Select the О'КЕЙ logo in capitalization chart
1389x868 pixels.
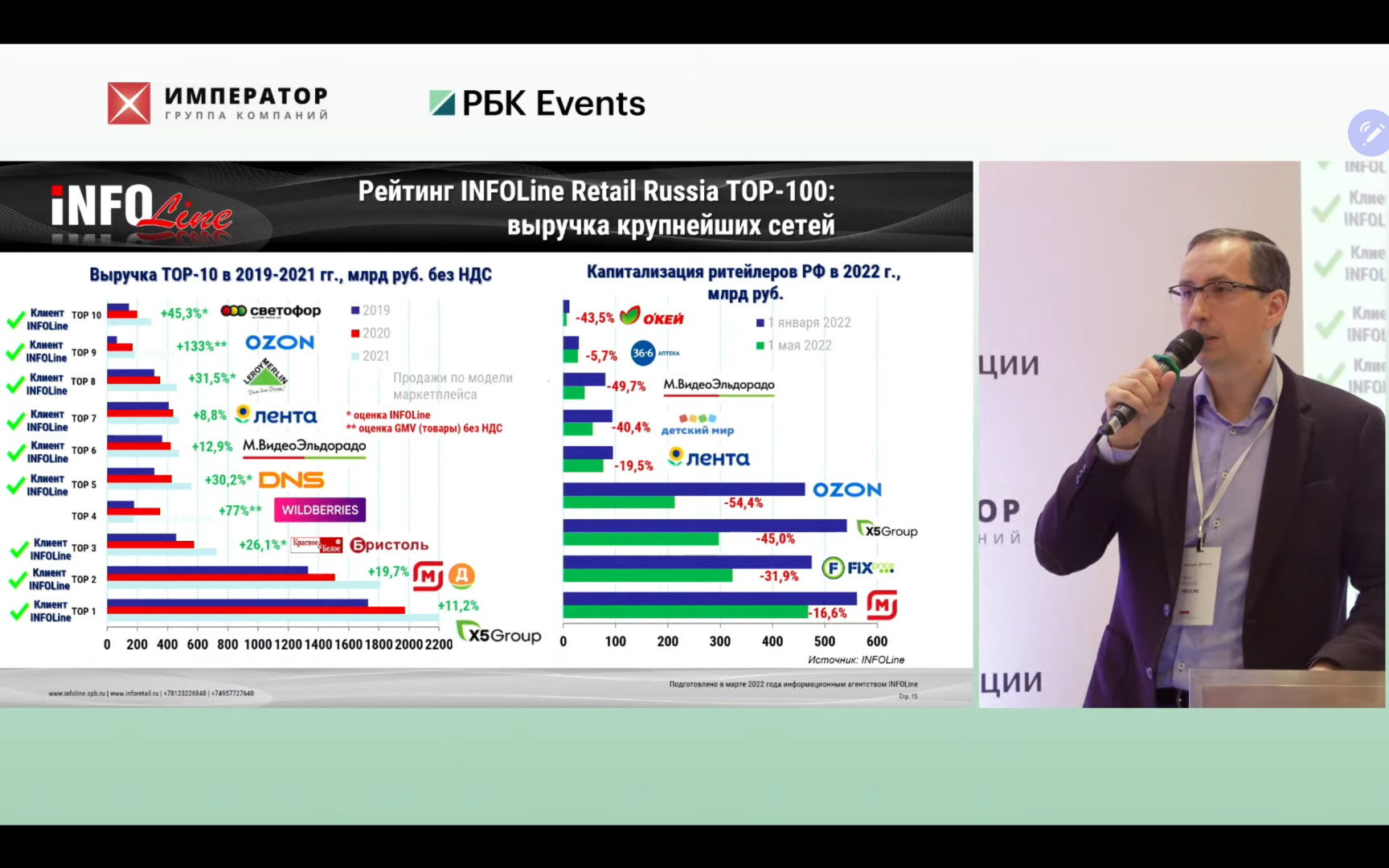pos(652,317)
